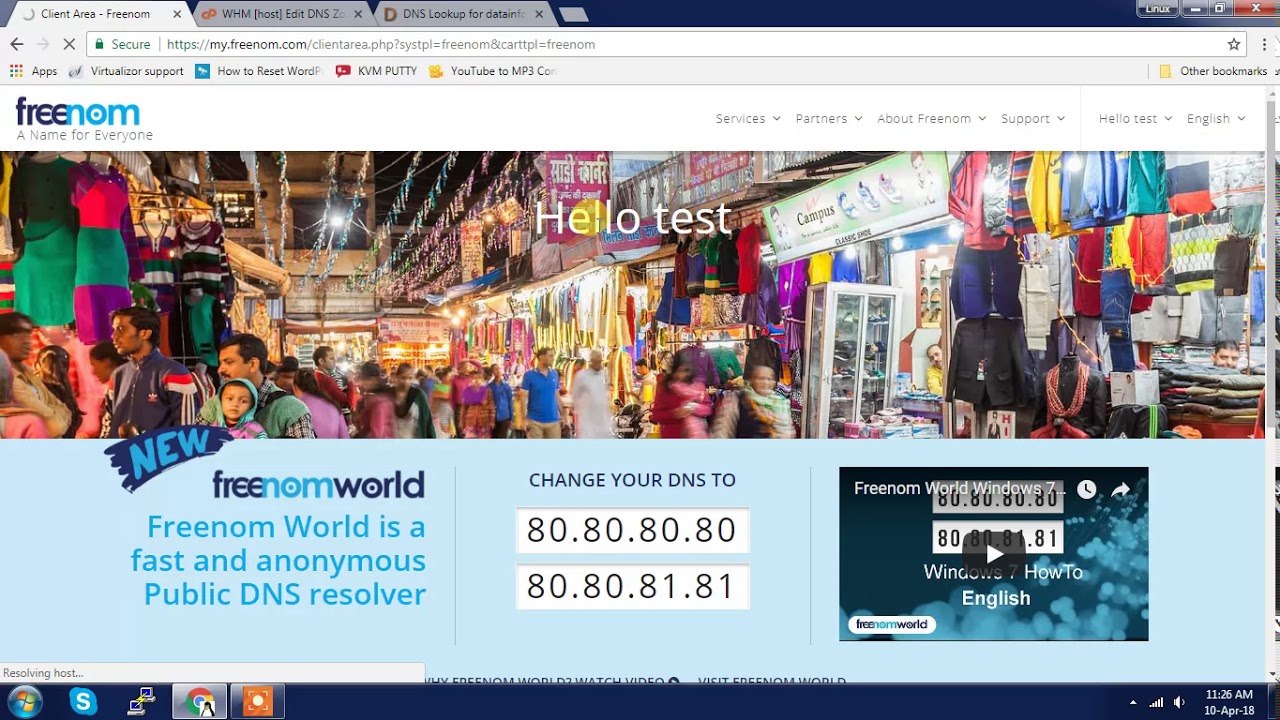This screenshot has height=720, width=1280.
Task: Open the KVM PUTTY bookmark
Action: coord(376,71)
